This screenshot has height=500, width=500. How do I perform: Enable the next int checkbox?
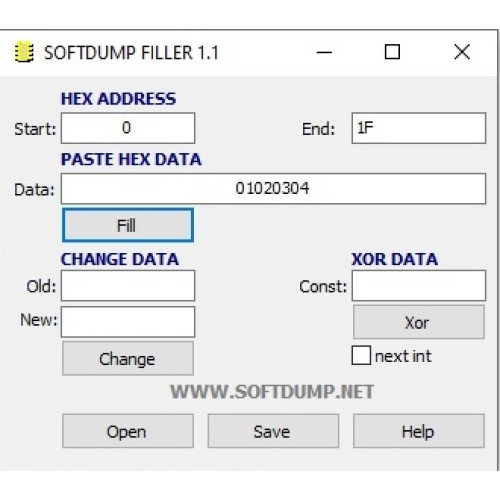(361, 355)
